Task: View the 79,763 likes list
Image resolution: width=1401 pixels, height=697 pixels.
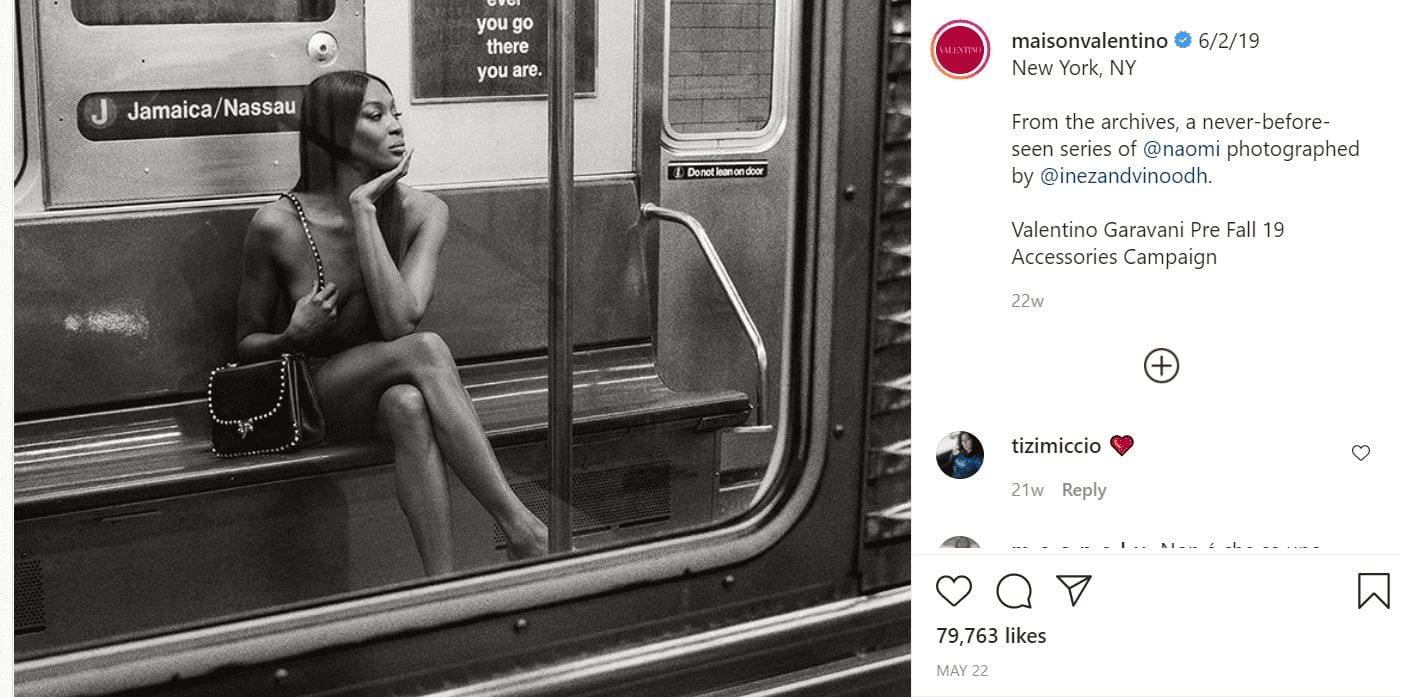Action: click(991, 635)
